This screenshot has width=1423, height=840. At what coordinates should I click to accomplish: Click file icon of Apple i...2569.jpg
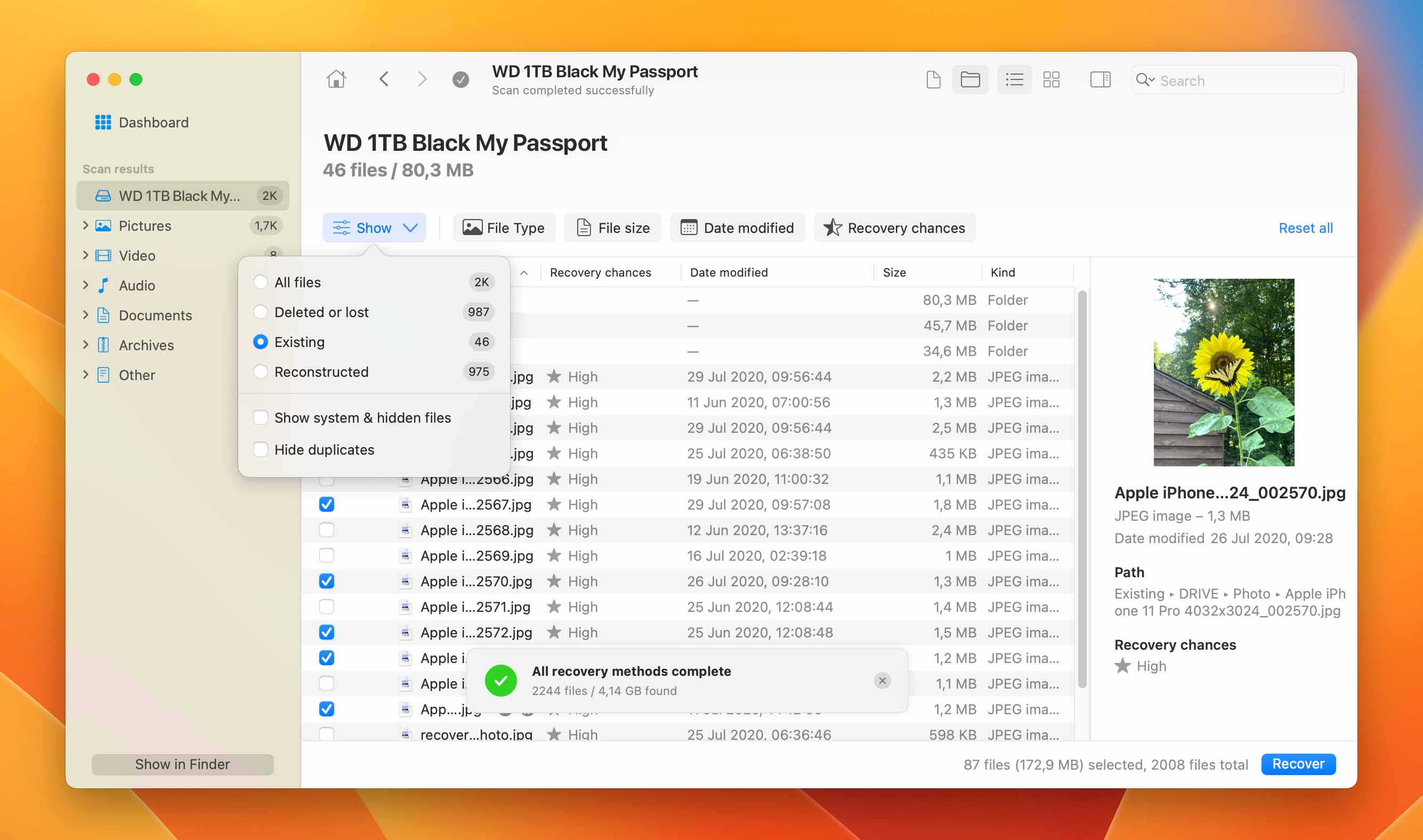pos(405,556)
